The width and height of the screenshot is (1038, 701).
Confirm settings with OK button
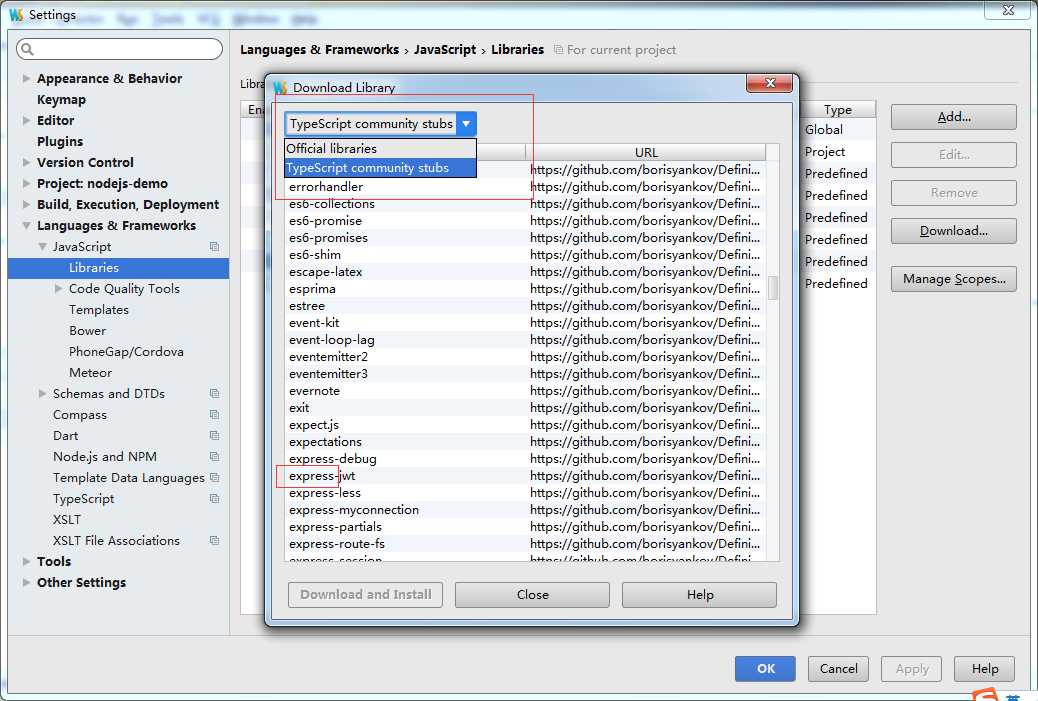(x=765, y=669)
